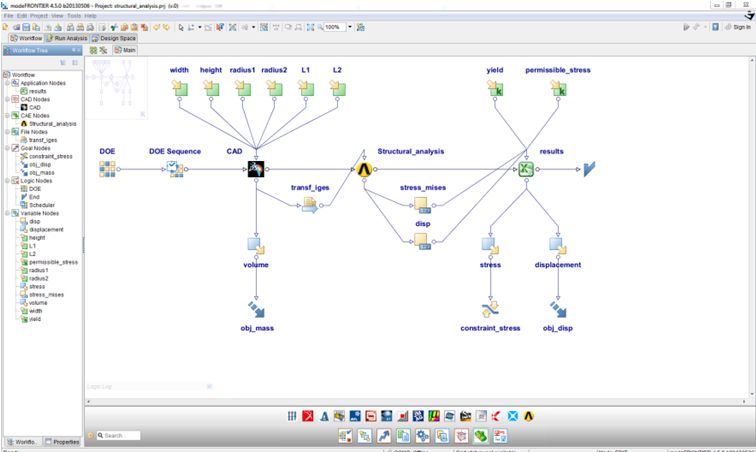The width and height of the screenshot is (756, 452).
Task: Click the constraint_stress node icon
Action: pyautogui.click(x=491, y=310)
